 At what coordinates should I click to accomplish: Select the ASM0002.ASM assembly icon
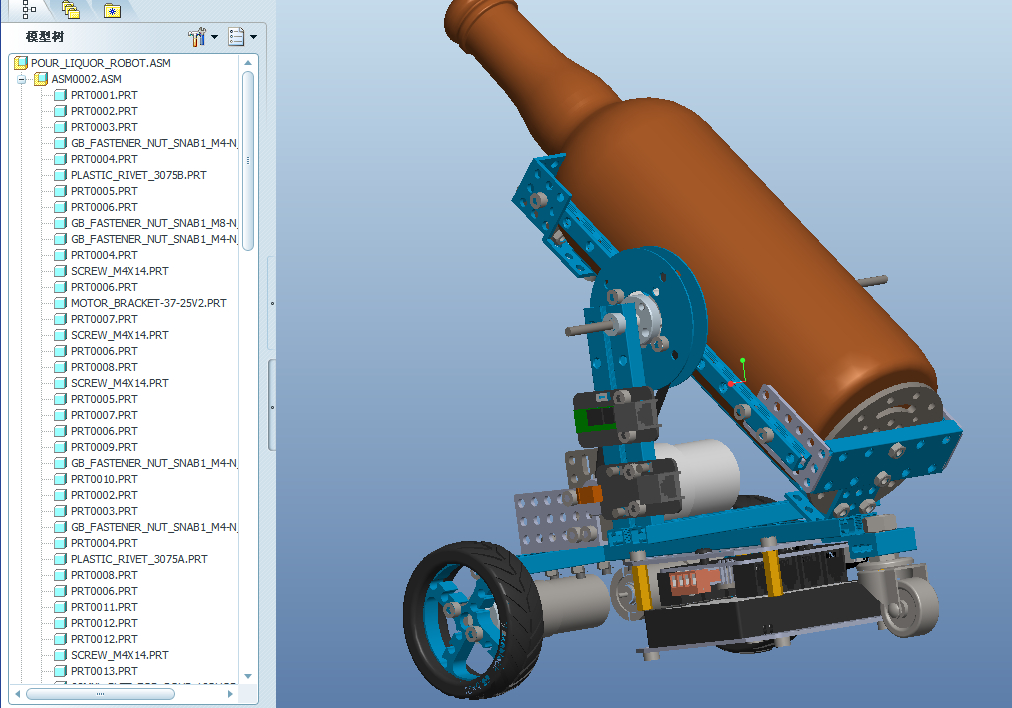41,79
